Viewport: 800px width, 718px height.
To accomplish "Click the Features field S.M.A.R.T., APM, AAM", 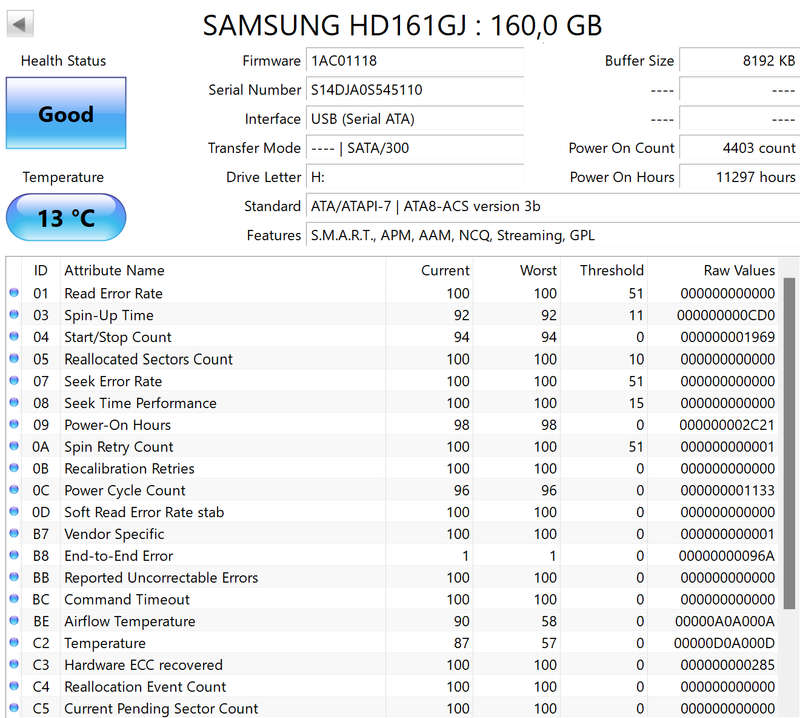I will pos(553,235).
